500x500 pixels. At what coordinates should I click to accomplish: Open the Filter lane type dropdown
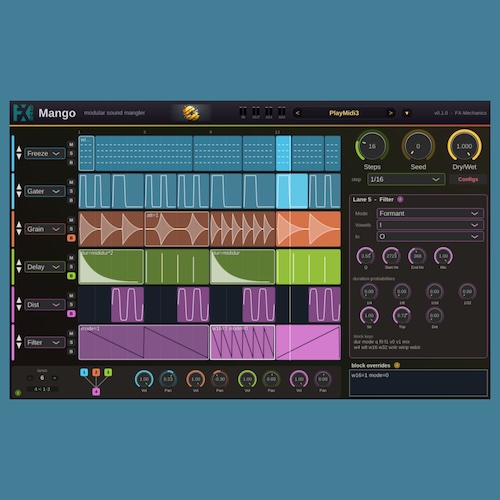tap(45, 342)
